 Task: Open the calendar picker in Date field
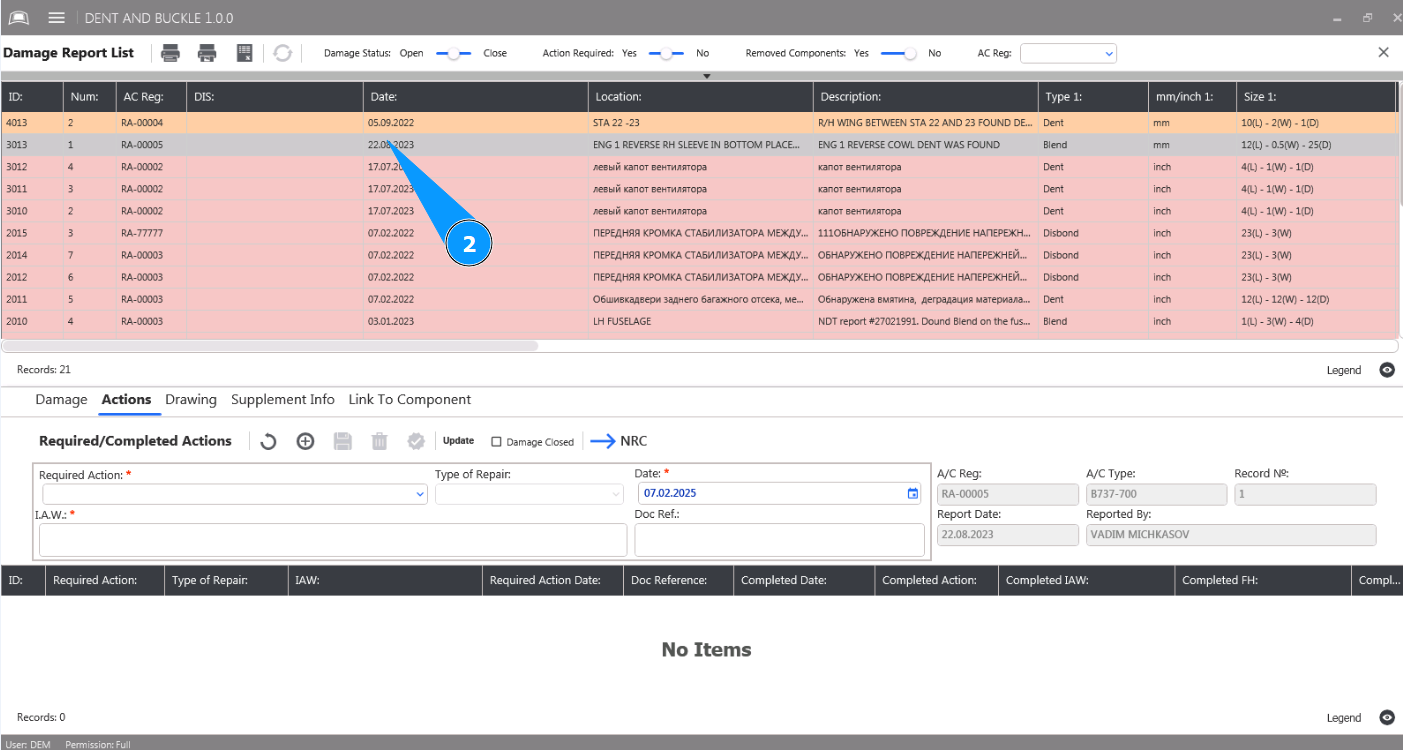912,493
